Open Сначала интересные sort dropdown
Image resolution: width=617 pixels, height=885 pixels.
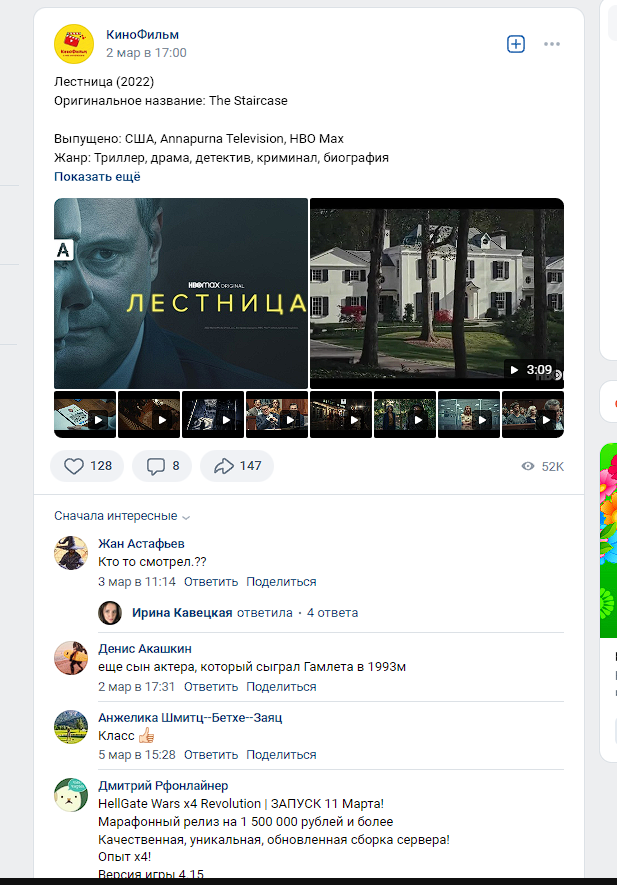point(122,516)
